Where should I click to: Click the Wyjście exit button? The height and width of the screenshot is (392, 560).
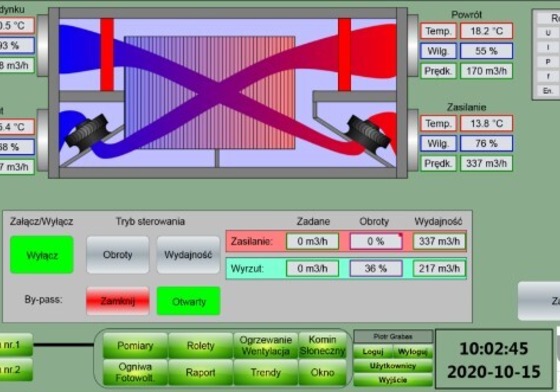[393, 380]
